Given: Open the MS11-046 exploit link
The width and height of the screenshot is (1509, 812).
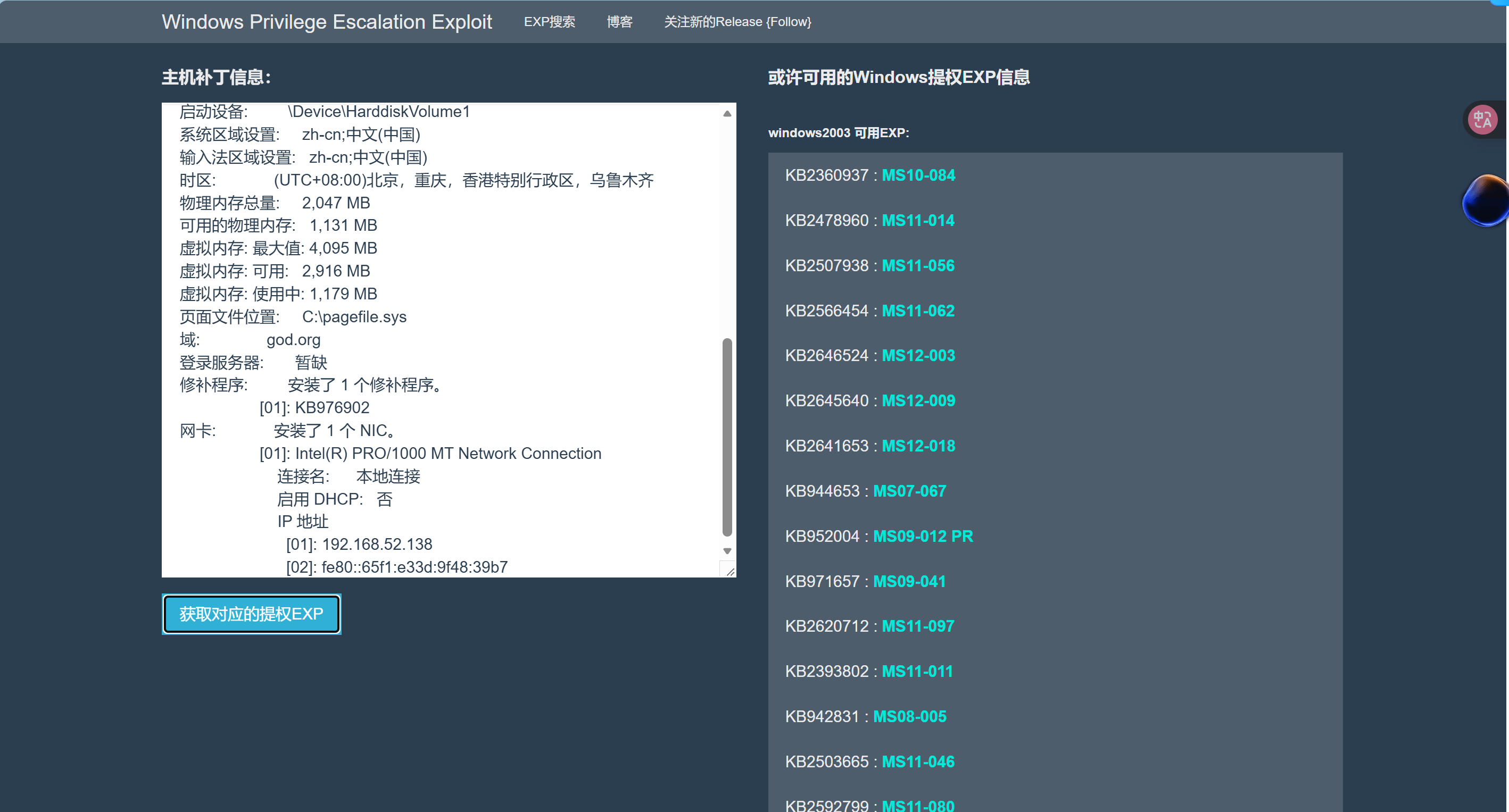Looking at the screenshot, I should pos(917,761).
